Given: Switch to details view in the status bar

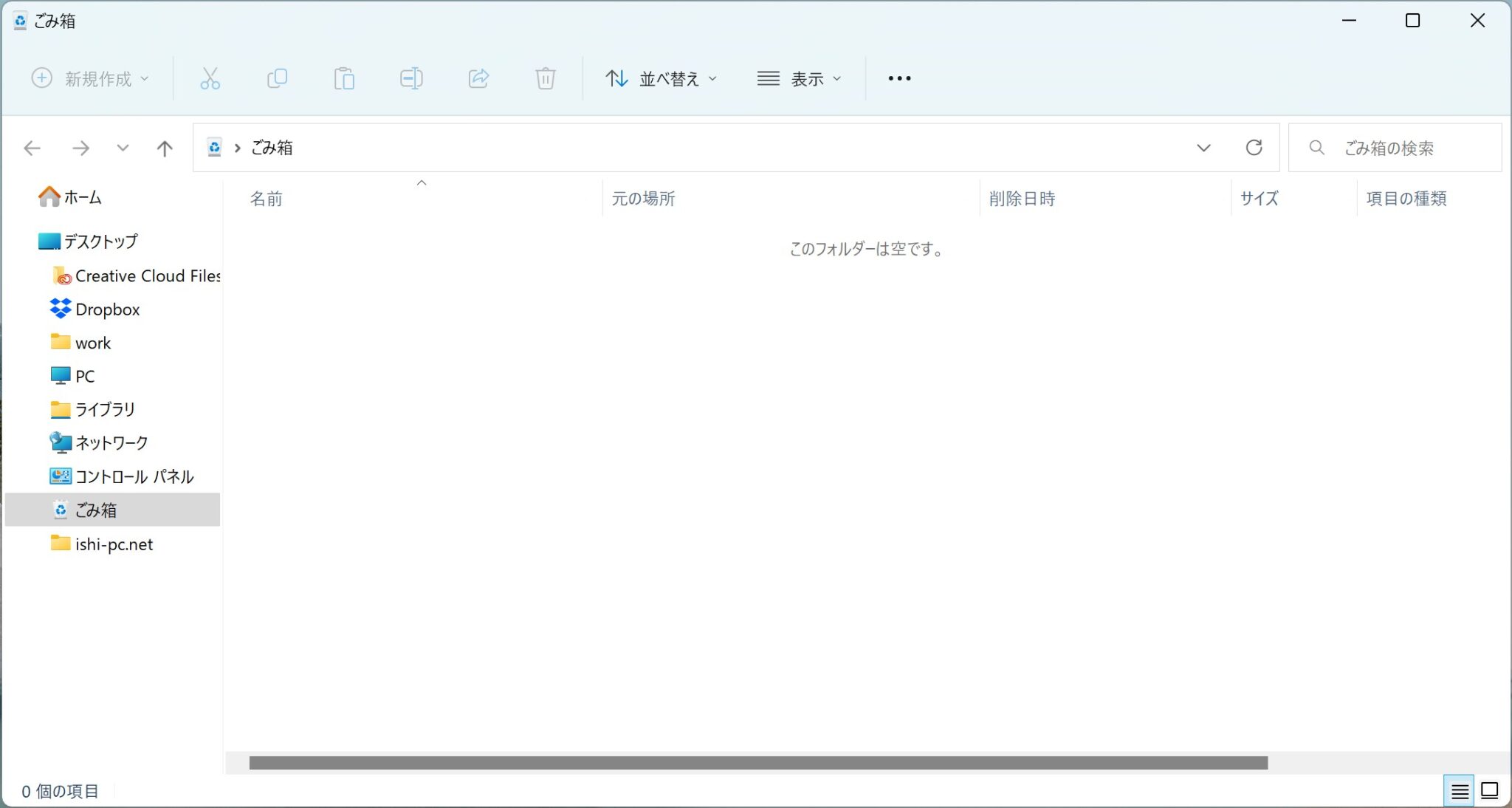Looking at the screenshot, I should 1459,791.
